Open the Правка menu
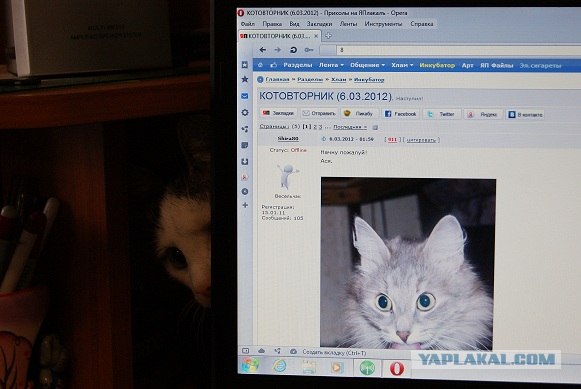Image resolution: width=581 pixels, height=389 pixels. point(272,24)
